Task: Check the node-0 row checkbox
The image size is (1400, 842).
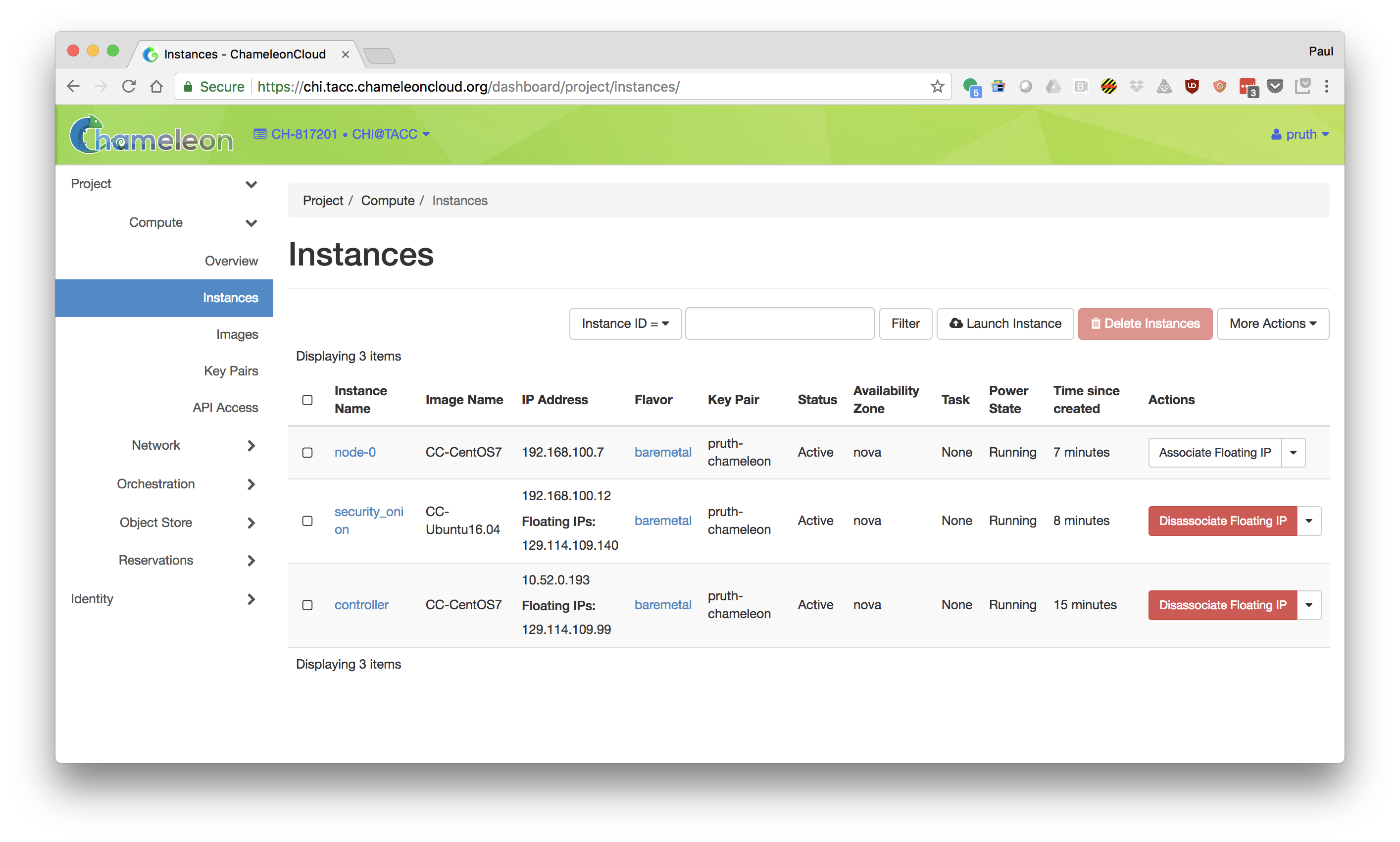Action: click(307, 452)
